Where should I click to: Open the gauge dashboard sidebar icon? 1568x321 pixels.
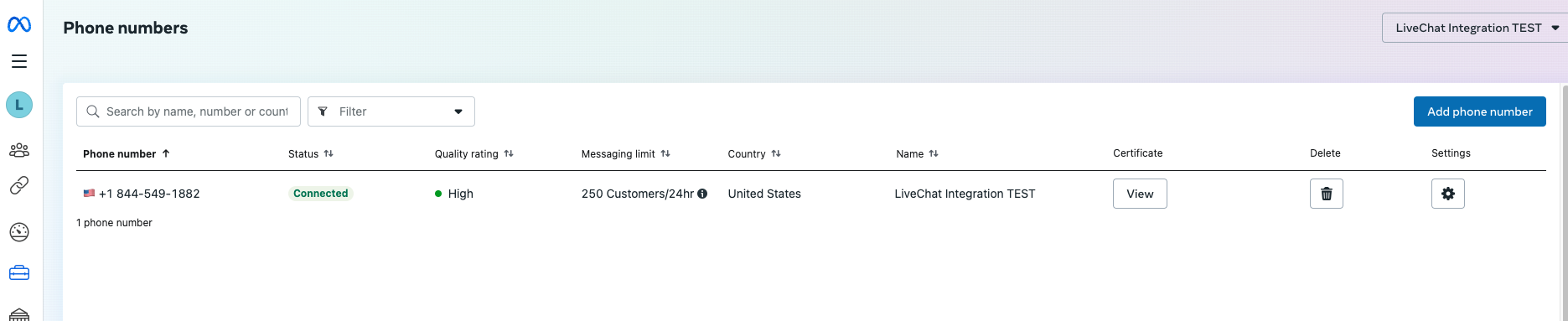coord(19,232)
